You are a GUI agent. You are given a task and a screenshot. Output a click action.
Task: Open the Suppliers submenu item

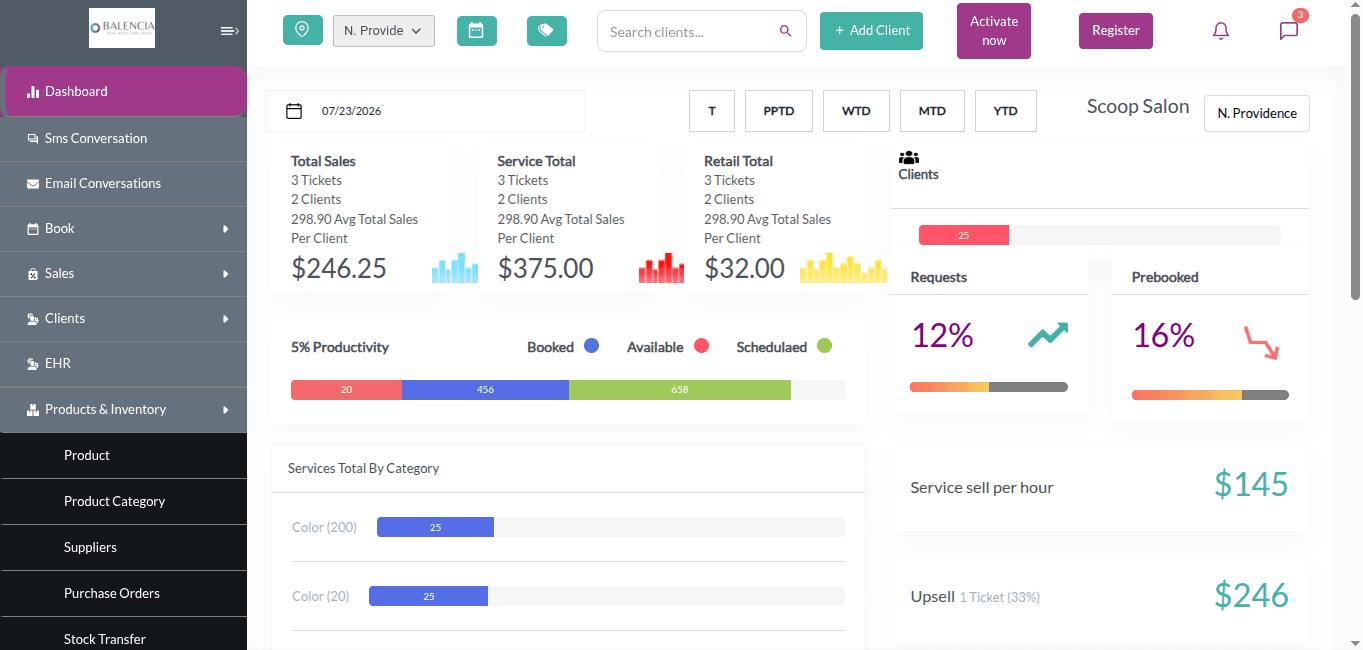[123, 547]
